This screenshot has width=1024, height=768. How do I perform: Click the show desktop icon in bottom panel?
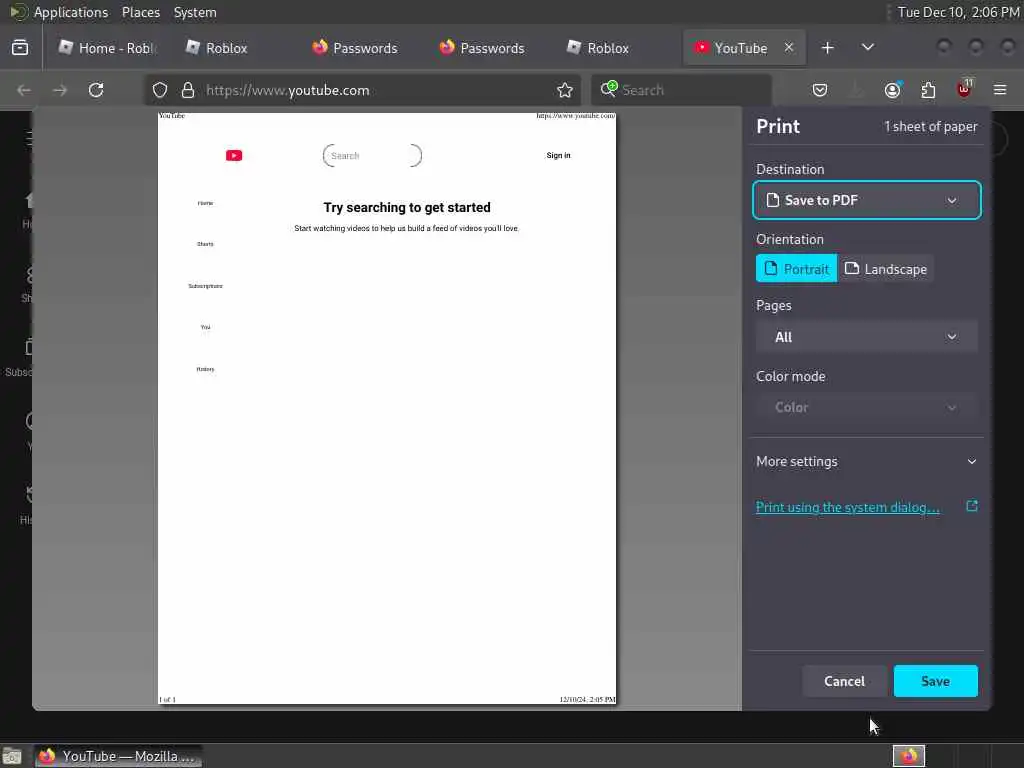12,756
